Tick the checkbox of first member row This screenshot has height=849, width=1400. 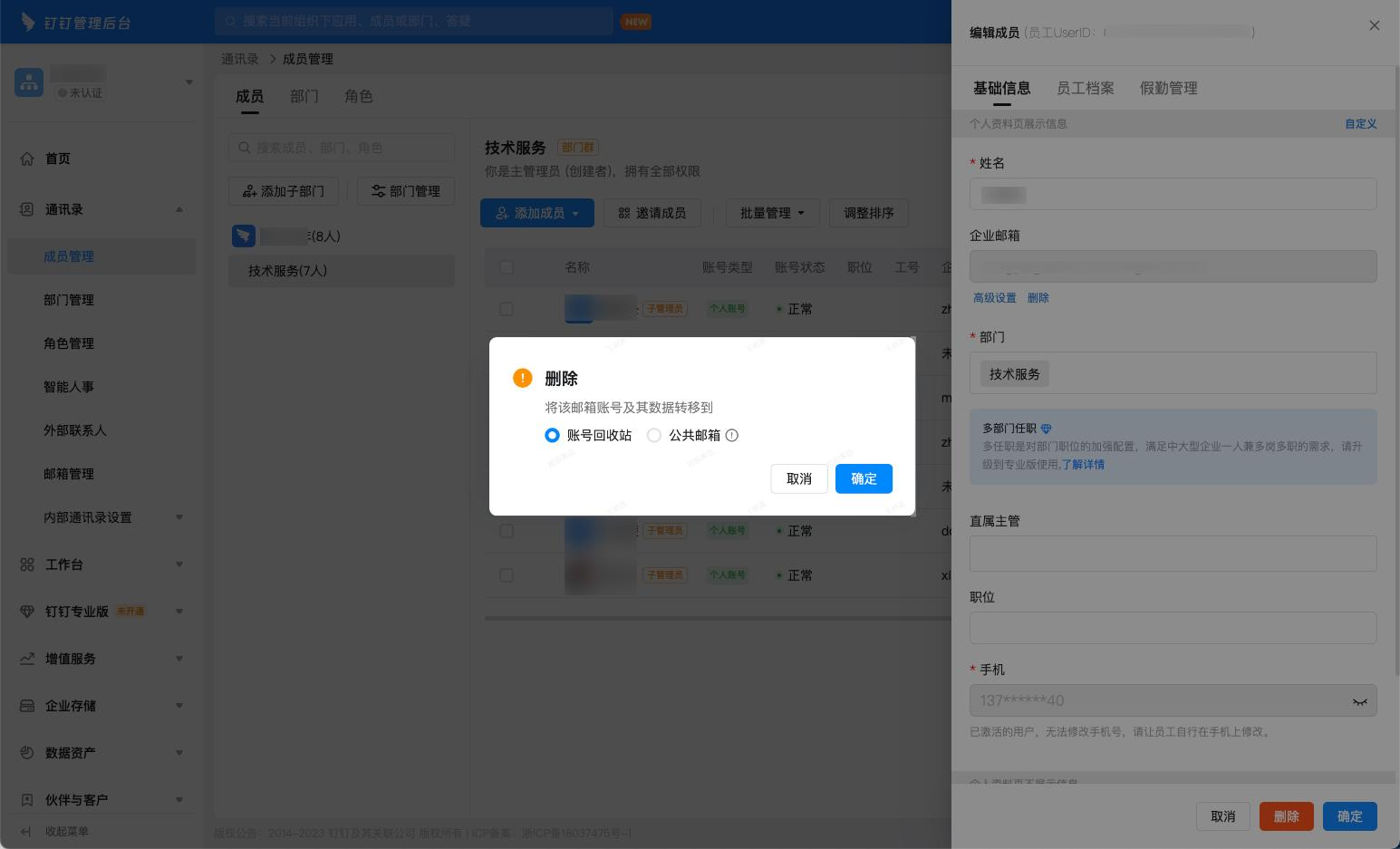507,309
